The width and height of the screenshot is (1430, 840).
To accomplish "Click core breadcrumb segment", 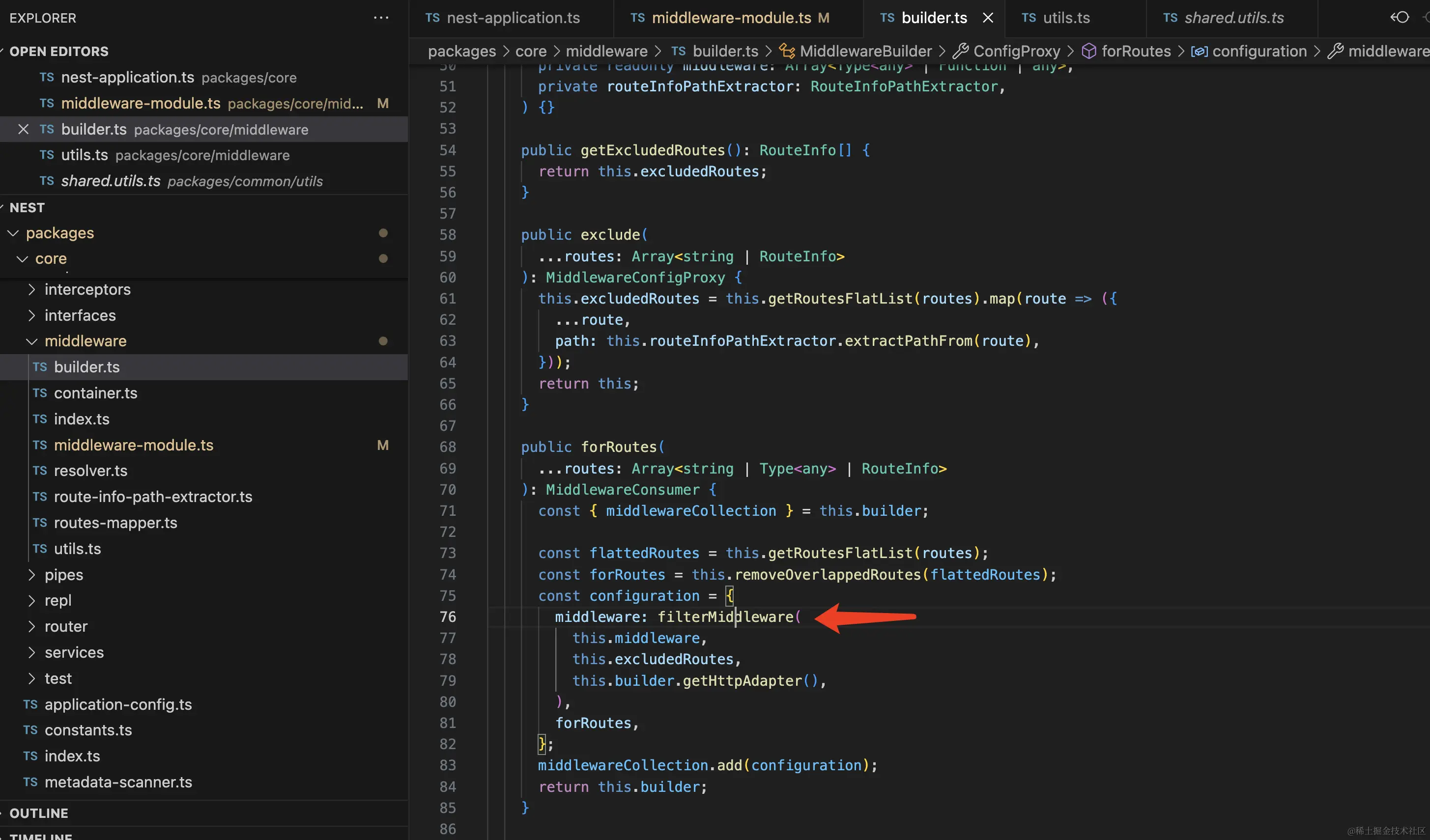I will (x=531, y=51).
